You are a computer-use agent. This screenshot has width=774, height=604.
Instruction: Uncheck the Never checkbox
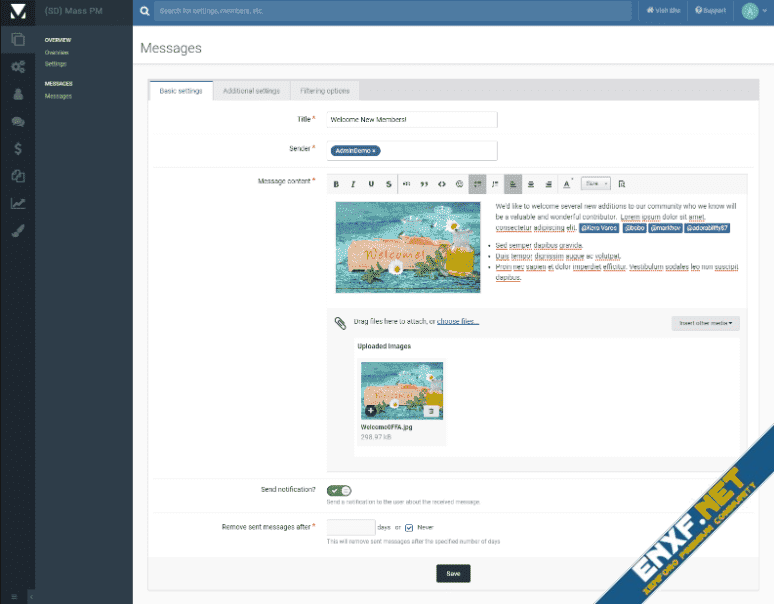point(409,527)
